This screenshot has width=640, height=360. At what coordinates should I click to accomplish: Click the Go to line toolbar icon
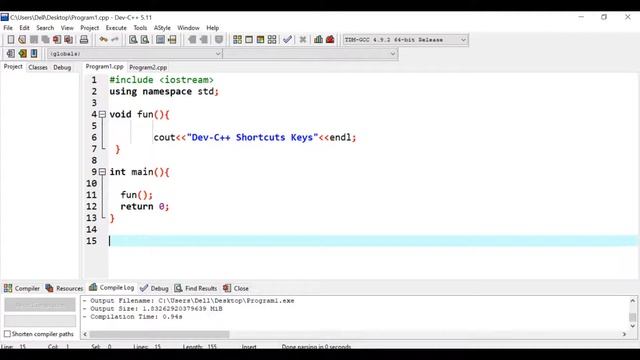[172, 40]
